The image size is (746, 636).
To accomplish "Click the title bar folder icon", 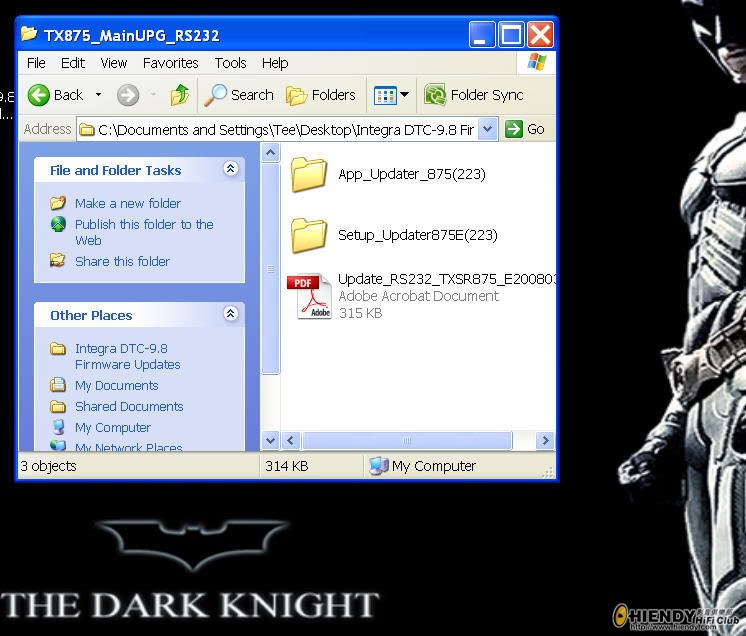I will click(x=29, y=34).
